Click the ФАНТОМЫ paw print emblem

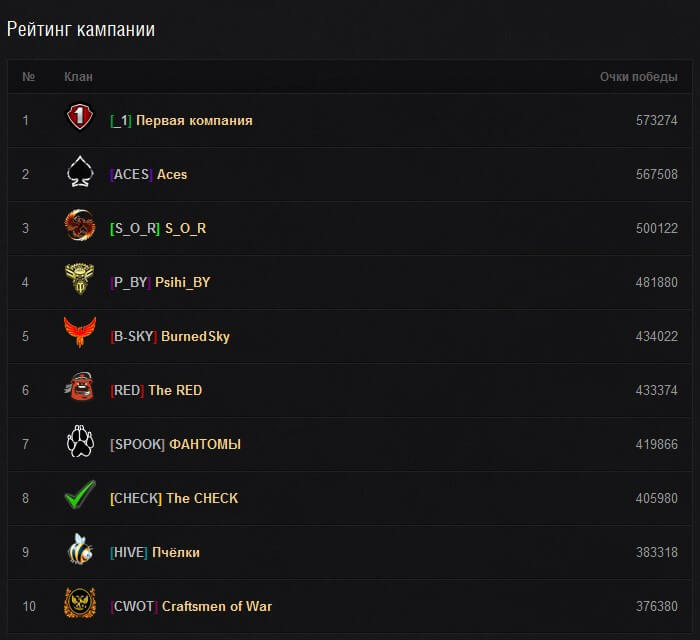tap(80, 442)
